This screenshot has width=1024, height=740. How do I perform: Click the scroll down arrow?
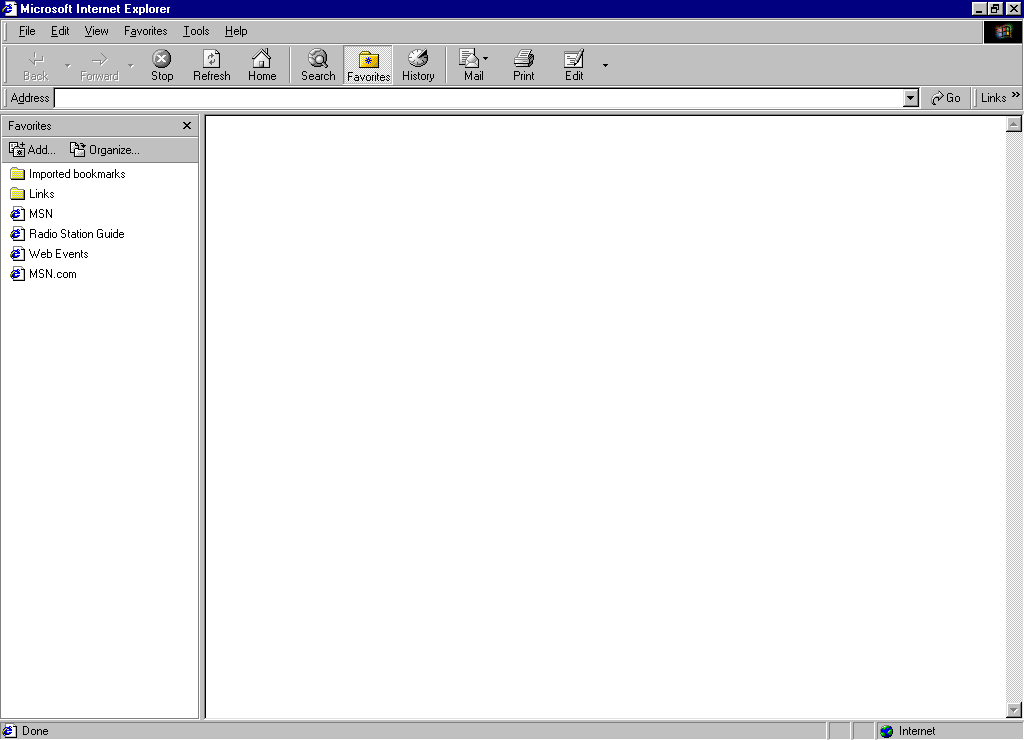[1014, 709]
